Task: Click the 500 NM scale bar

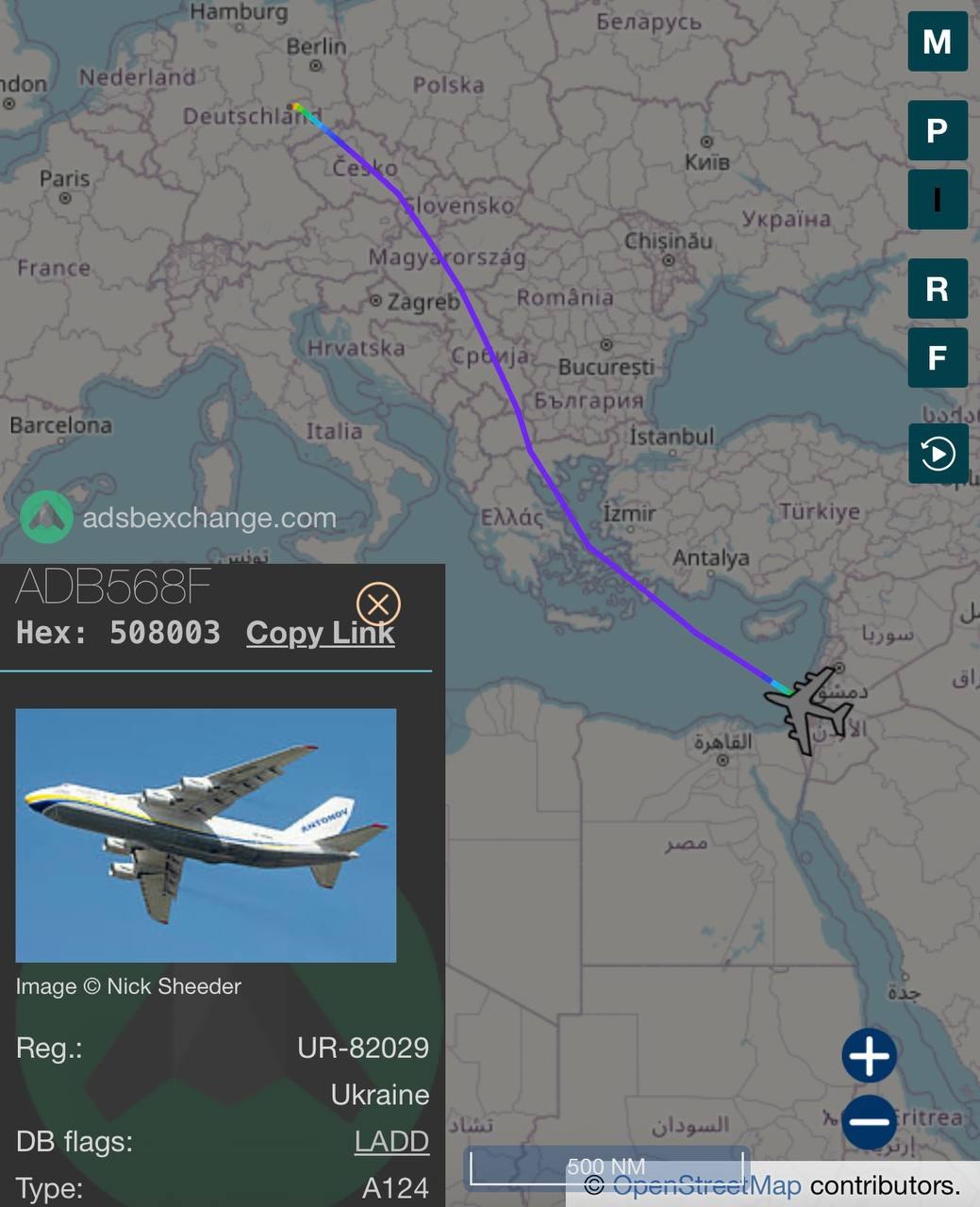Action: tap(606, 1166)
